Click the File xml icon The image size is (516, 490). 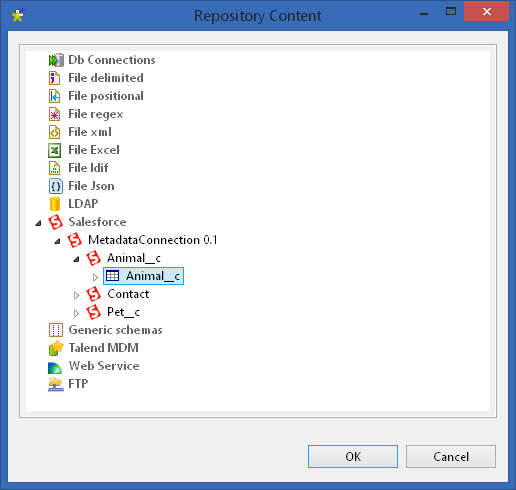[54, 132]
